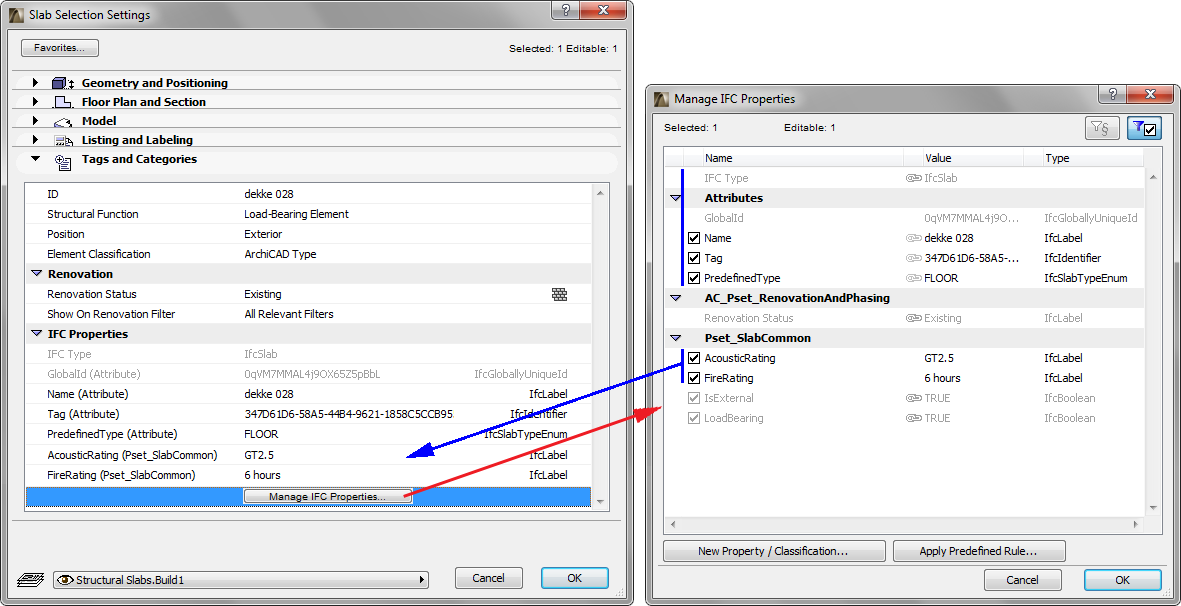
Task: Click the FireRating (Pset_SlabCommon) row in Slab Settings
Action: (x=308, y=476)
